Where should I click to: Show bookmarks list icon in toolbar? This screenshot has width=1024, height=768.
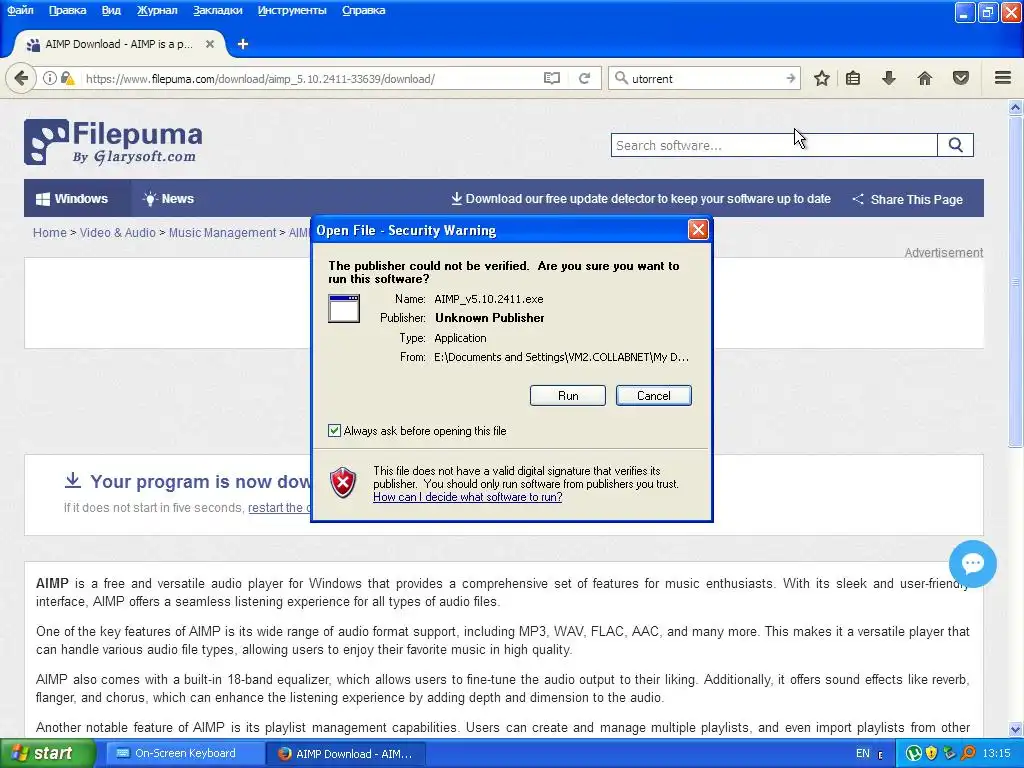(853, 78)
